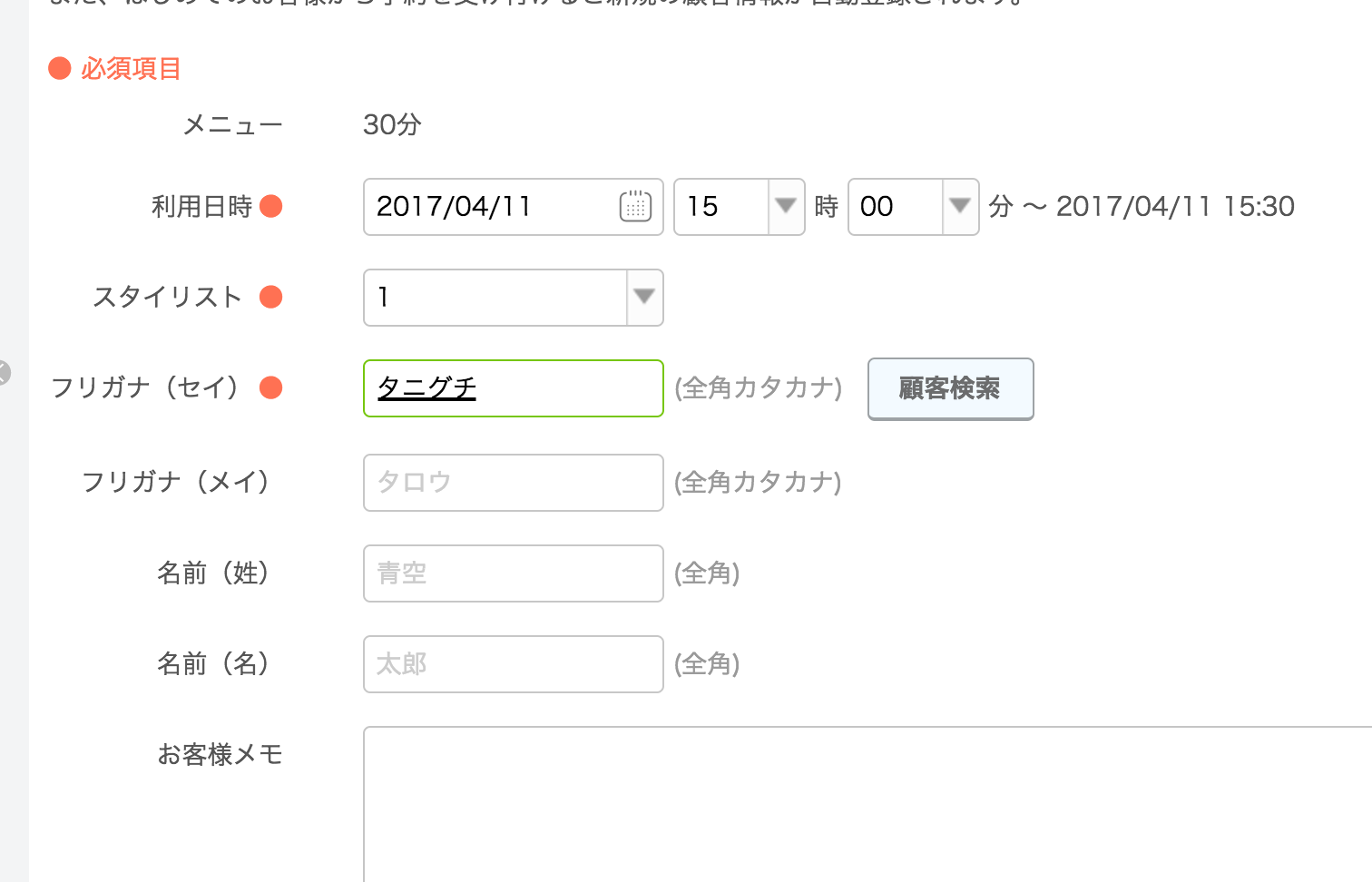Screen dimensions: 1372x882
Task: Open the calendar picker icon in date field
Action: pos(635,207)
